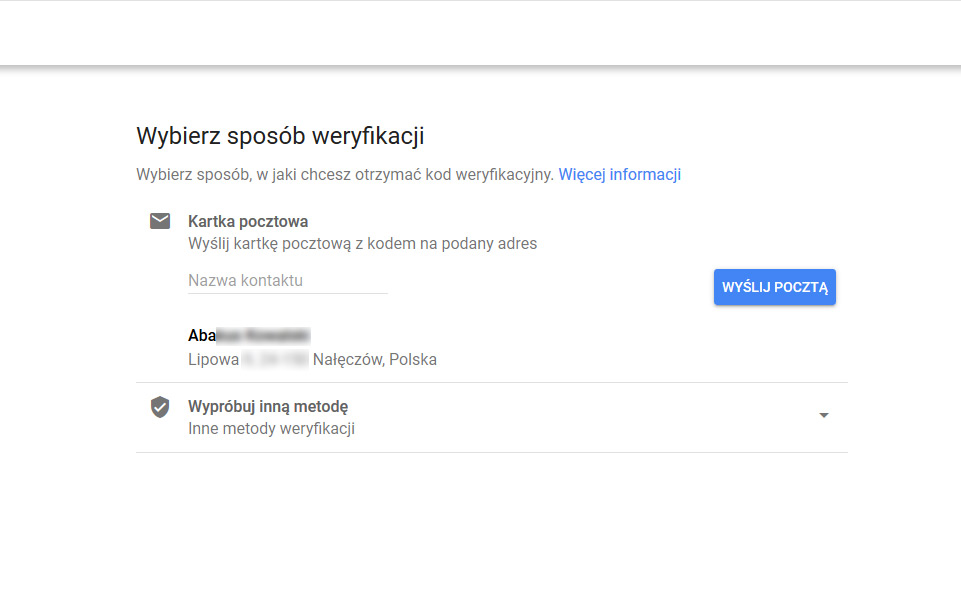The width and height of the screenshot is (961, 600).
Task: Click the Wyślij kartkę pocztową z kodem description
Action: (x=362, y=243)
